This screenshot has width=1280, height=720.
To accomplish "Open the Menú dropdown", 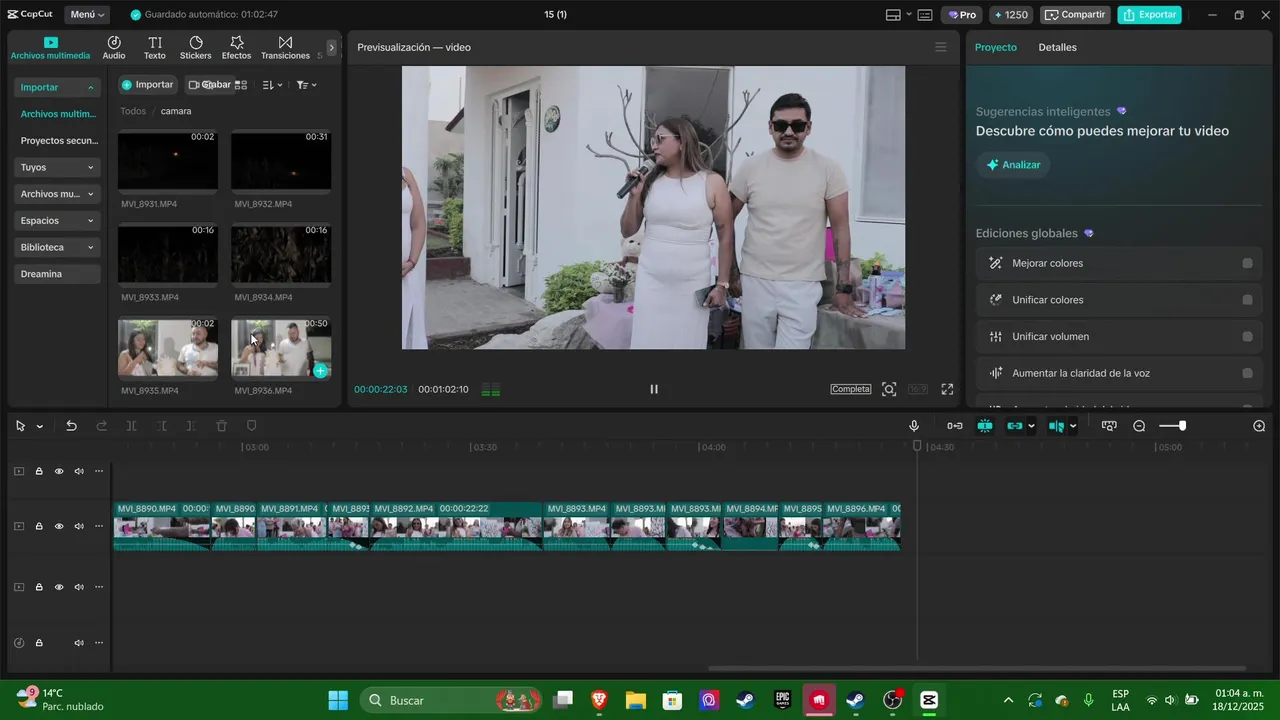I will pyautogui.click(x=88, y=15).
